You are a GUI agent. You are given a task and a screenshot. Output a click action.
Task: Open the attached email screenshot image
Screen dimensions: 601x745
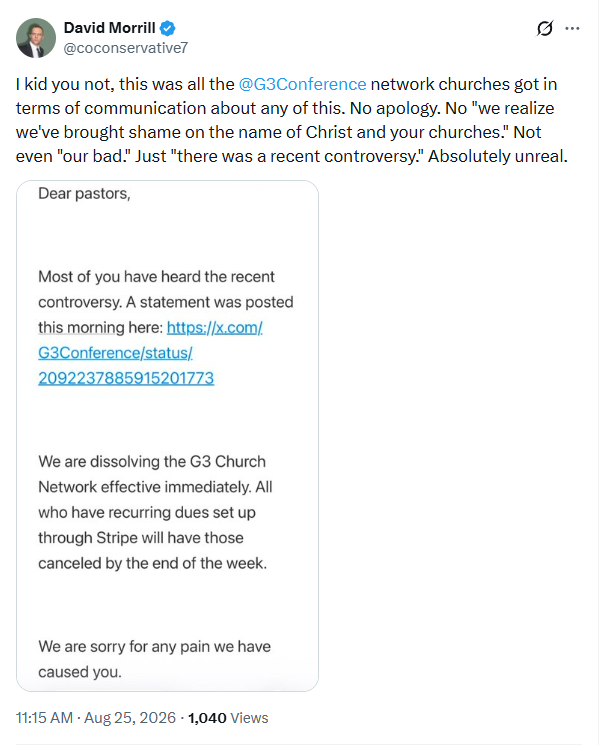[x=167, y=436]
